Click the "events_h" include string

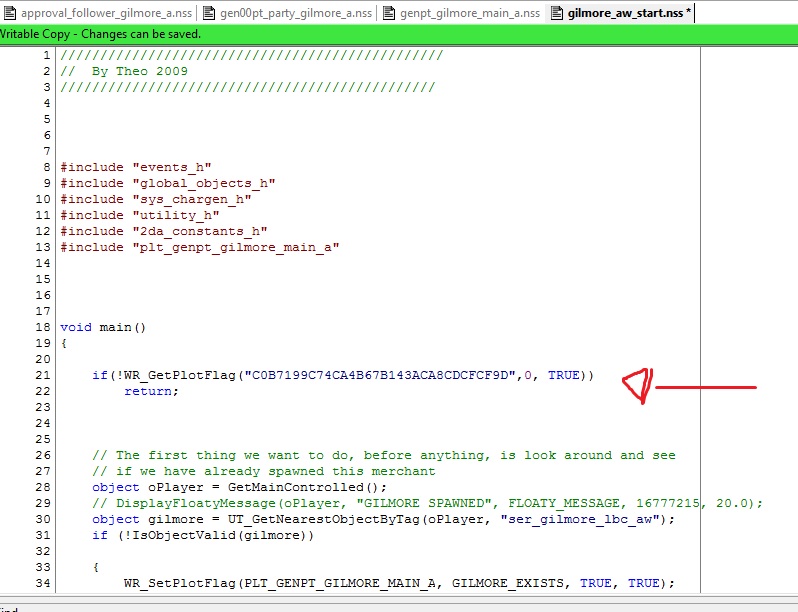coord(171,167)
